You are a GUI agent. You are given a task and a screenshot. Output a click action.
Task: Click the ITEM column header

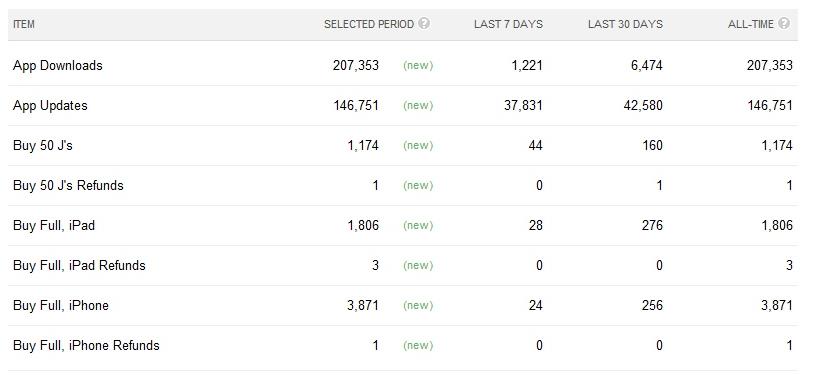[24, 24]
